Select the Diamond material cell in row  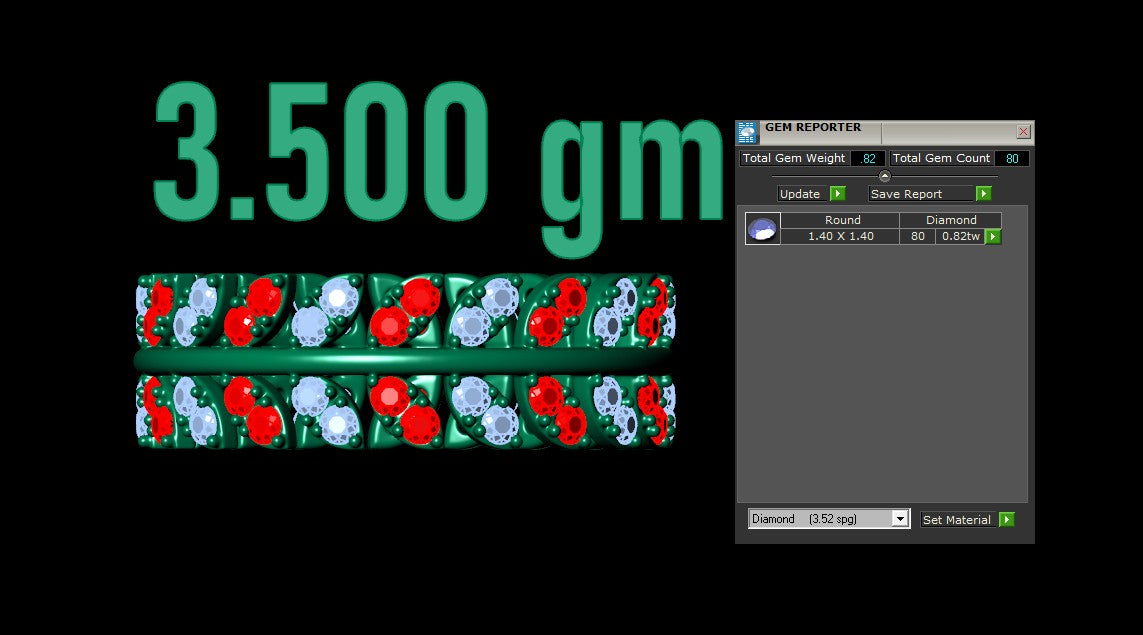click(x=951, y=219)
